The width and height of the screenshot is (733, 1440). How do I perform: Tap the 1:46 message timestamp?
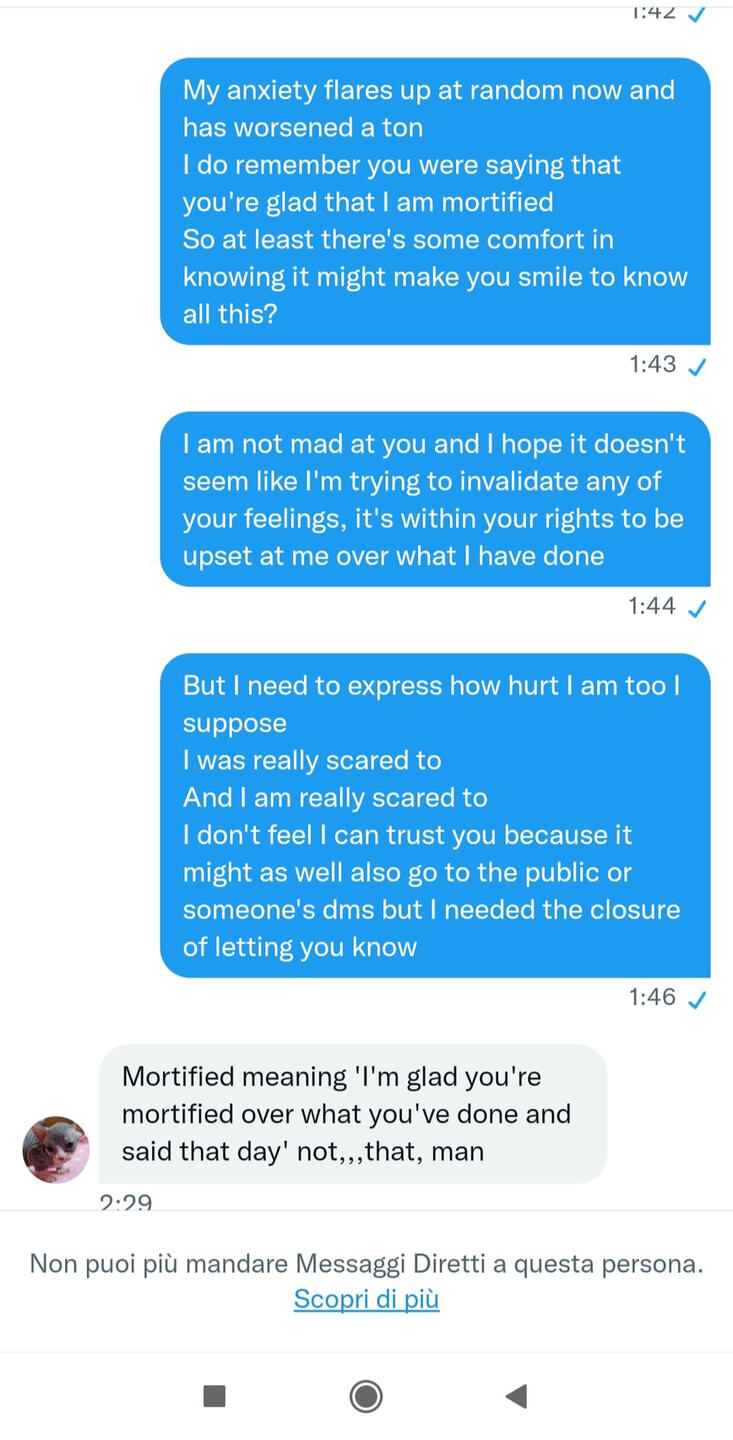pyautogui.click(x=653, y=997)
